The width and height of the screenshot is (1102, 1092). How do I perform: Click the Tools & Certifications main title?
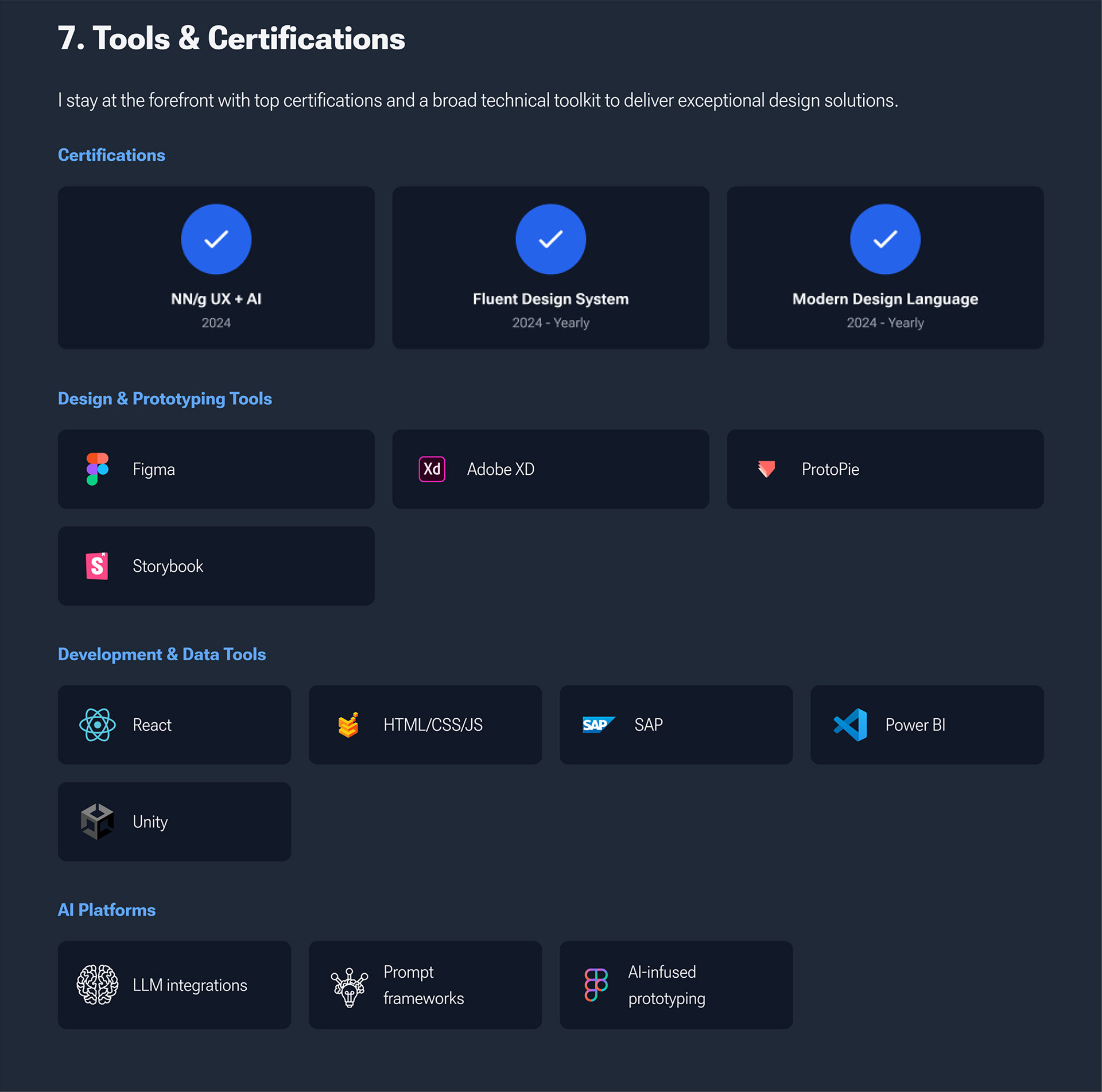click(231, 38)
